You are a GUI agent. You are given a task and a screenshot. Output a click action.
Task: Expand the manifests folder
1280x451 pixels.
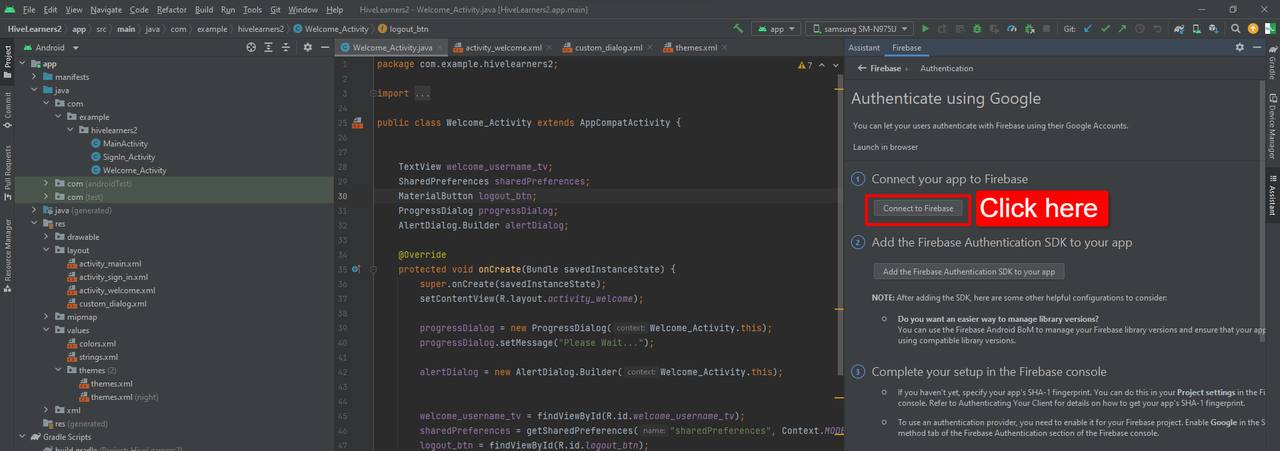35,77
